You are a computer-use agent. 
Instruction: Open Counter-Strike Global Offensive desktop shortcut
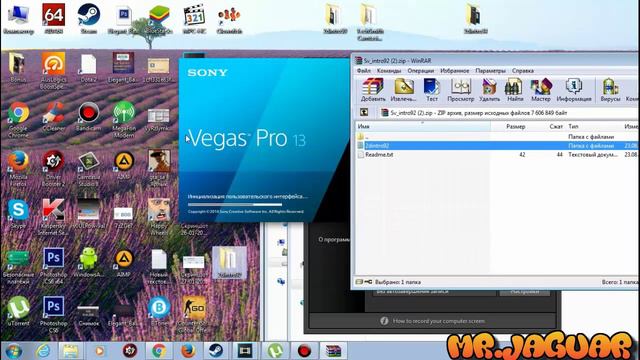coord(194,314)
